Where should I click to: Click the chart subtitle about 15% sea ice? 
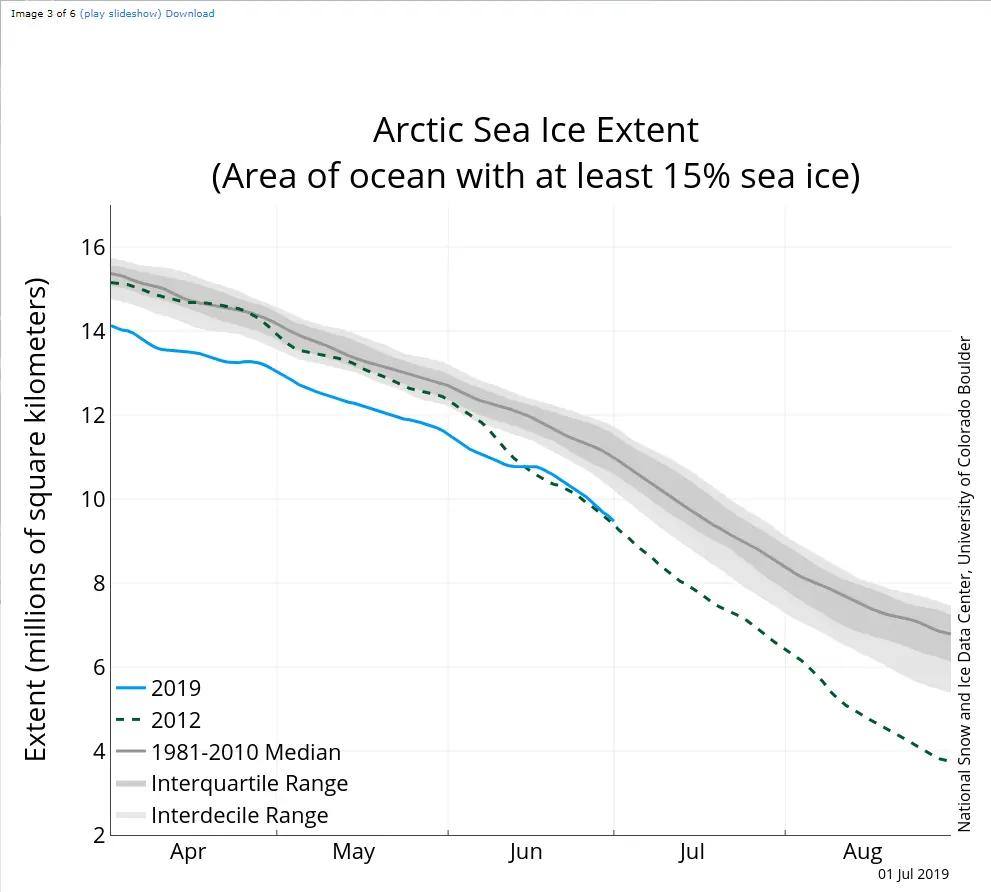pyautogui.click(x=535, y=176)
